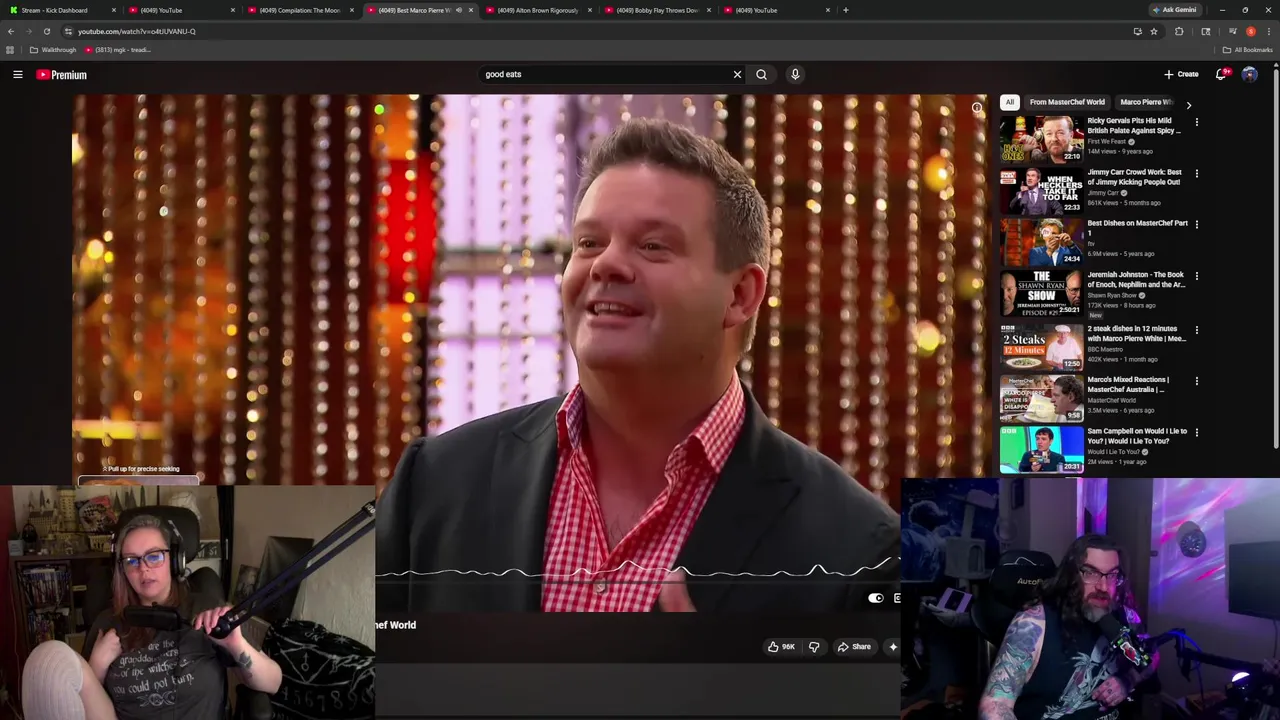This screenshot has width=1280, height=720.
Task: Open the account avatar menu
Action: (x=1249, y=74)
